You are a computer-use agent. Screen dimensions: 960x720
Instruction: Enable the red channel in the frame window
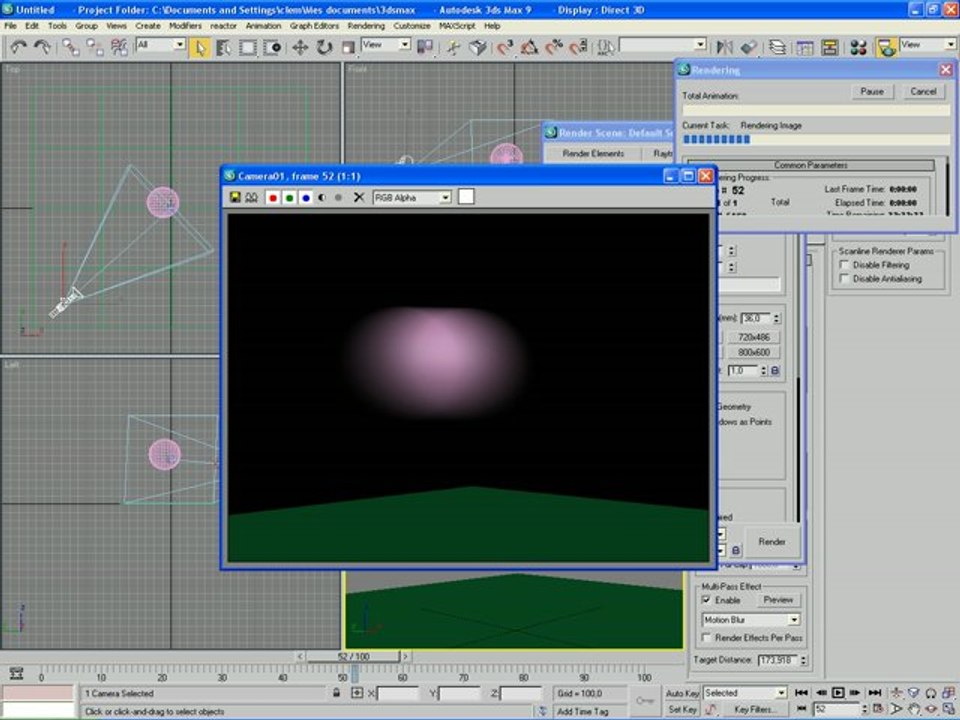pyautogui.click(x=272, y=198)
